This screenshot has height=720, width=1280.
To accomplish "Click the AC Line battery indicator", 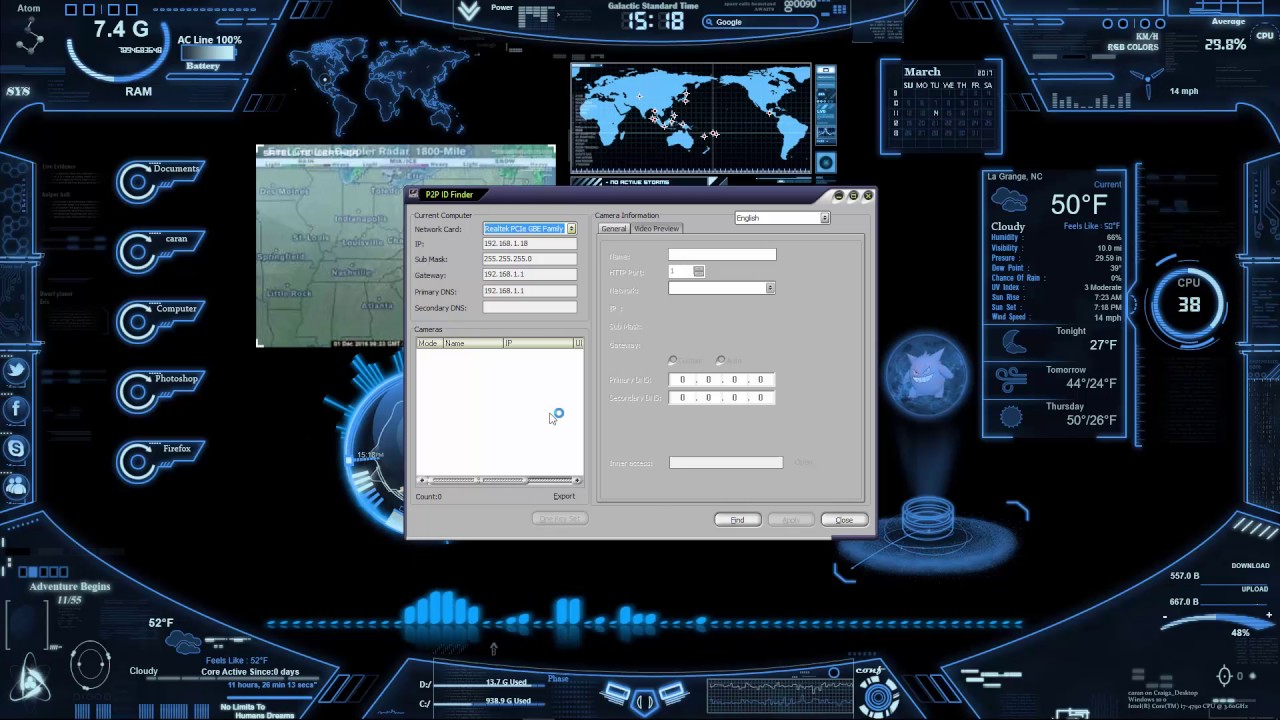I will pos(209,53).
